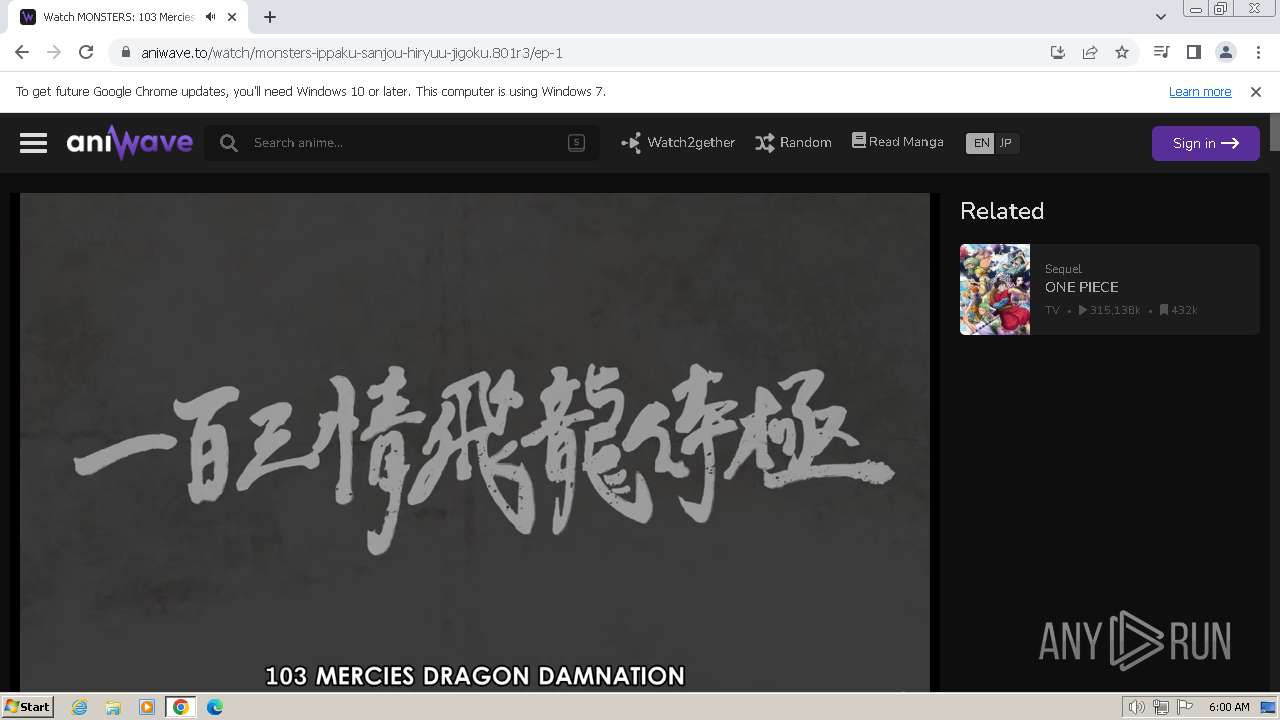This screenshot has height=720, width=1280.
Task: Click the address bar URL
Action: (x=352, y=52)
